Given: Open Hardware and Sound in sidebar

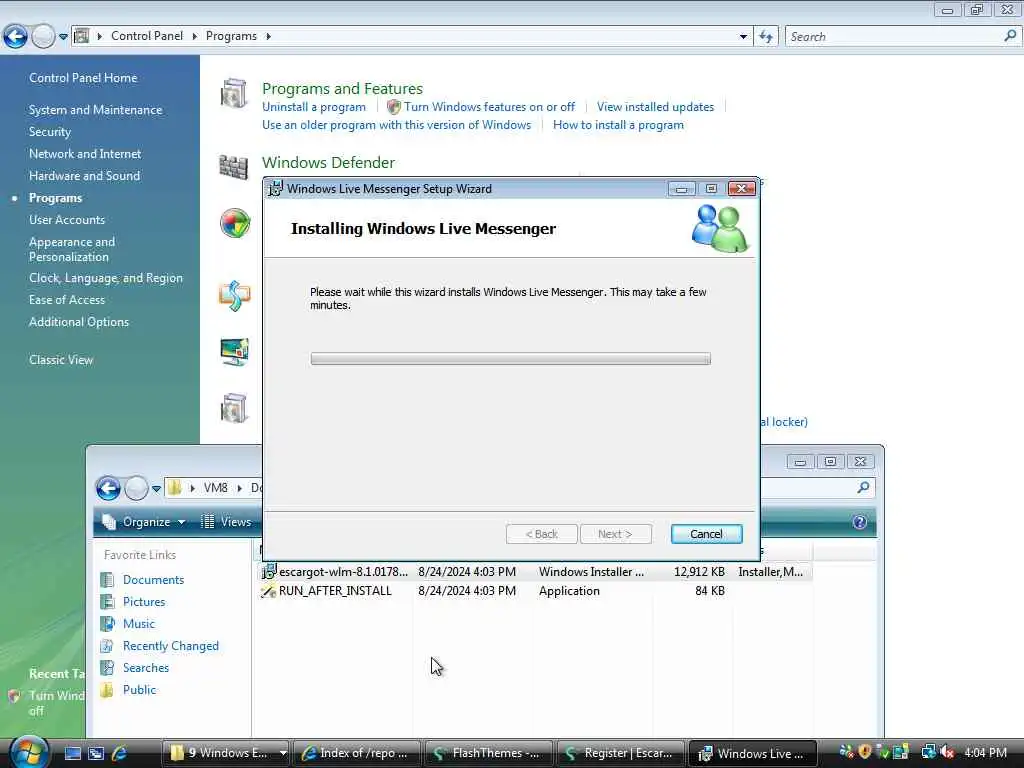Looking at the screenshot, I should (84, 176).
